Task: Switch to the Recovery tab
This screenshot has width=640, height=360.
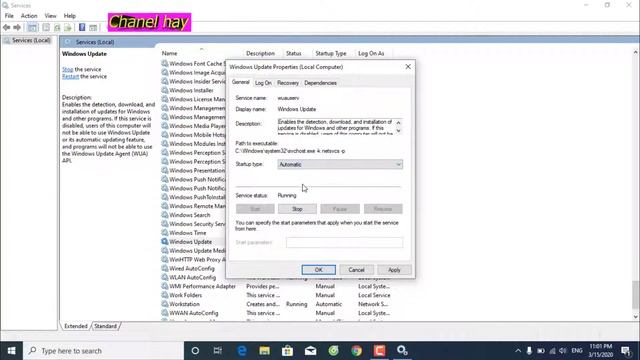Action: point(288,83)
